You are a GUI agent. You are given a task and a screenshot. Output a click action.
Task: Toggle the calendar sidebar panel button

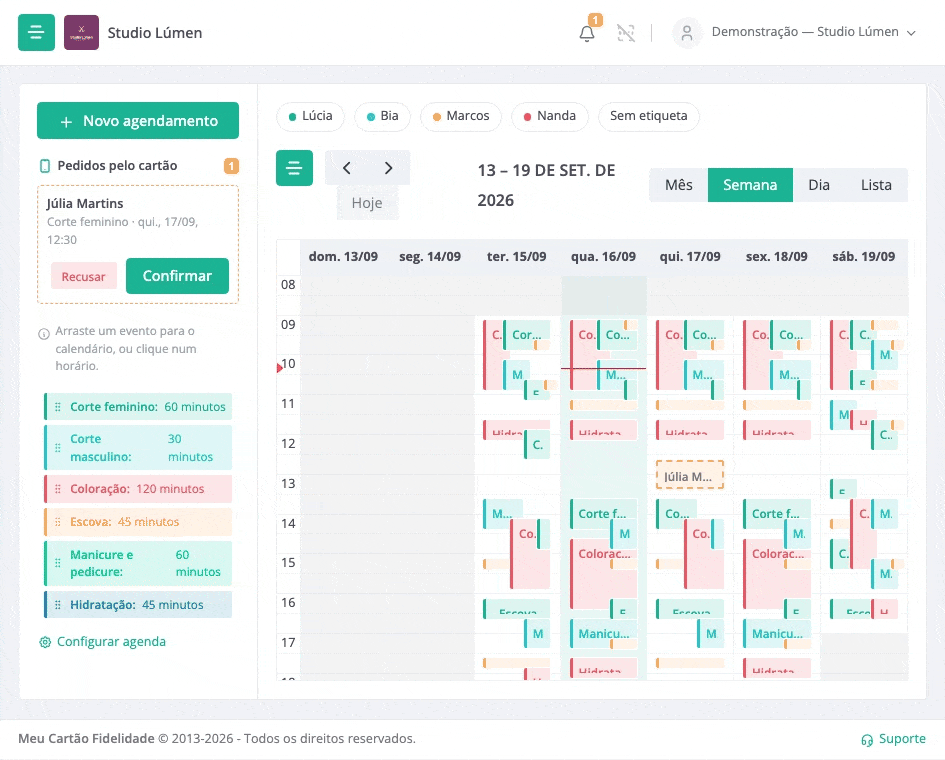(x=294, y=168)
